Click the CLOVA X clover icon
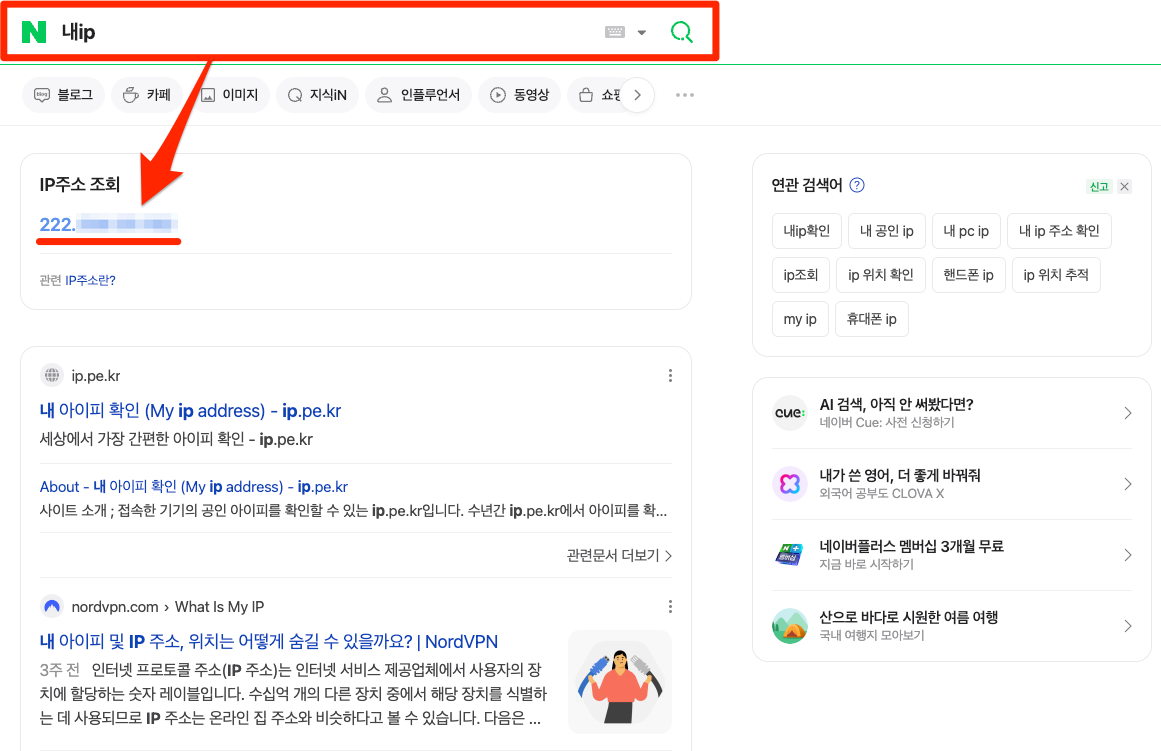The image size is (1161, 751). (790, 484)
